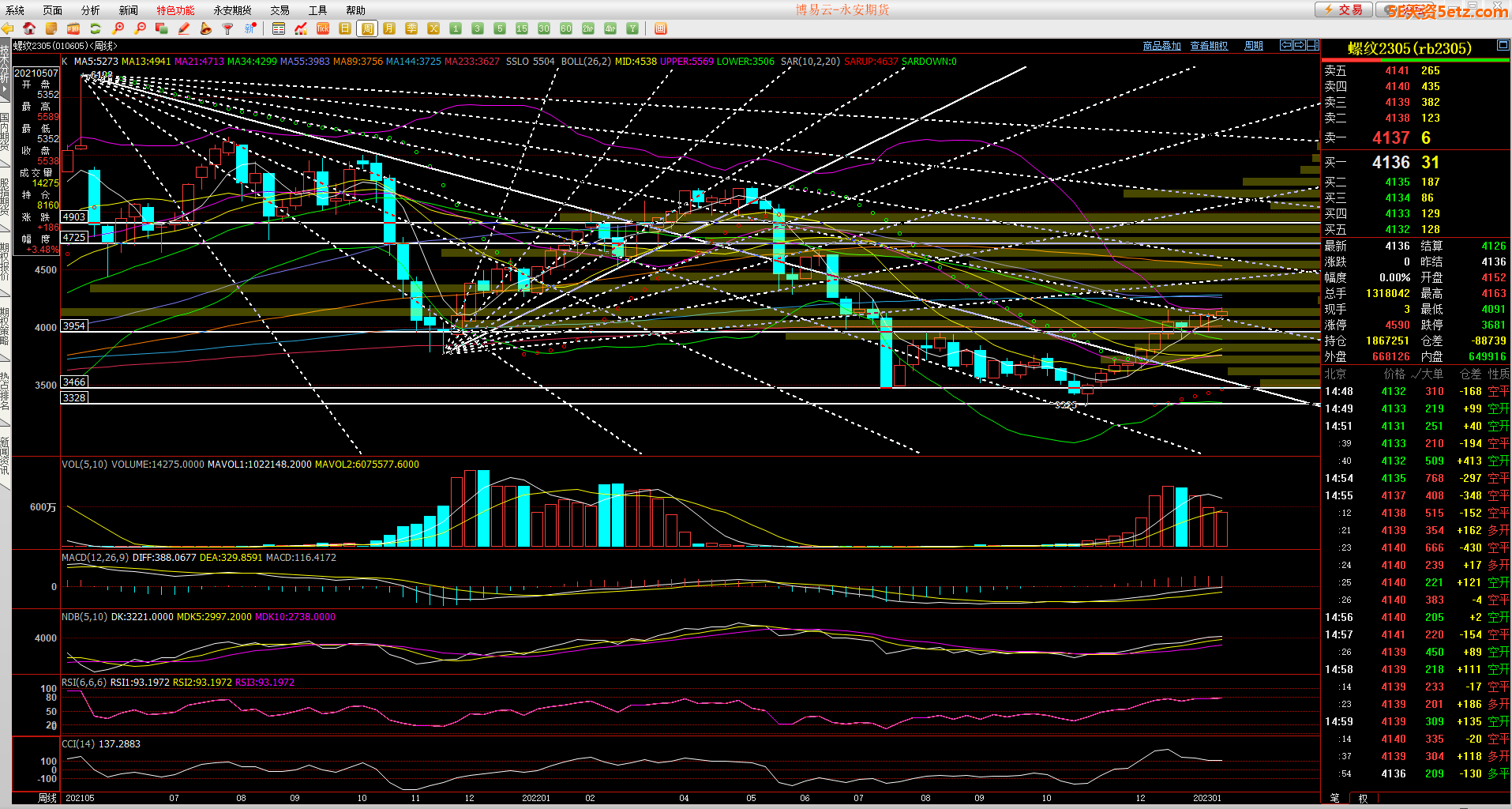This screenshot has width=1512, height=809.
Task: Click the 4725 price level marker
Action: pyautogui.click(x=74, y=237)
